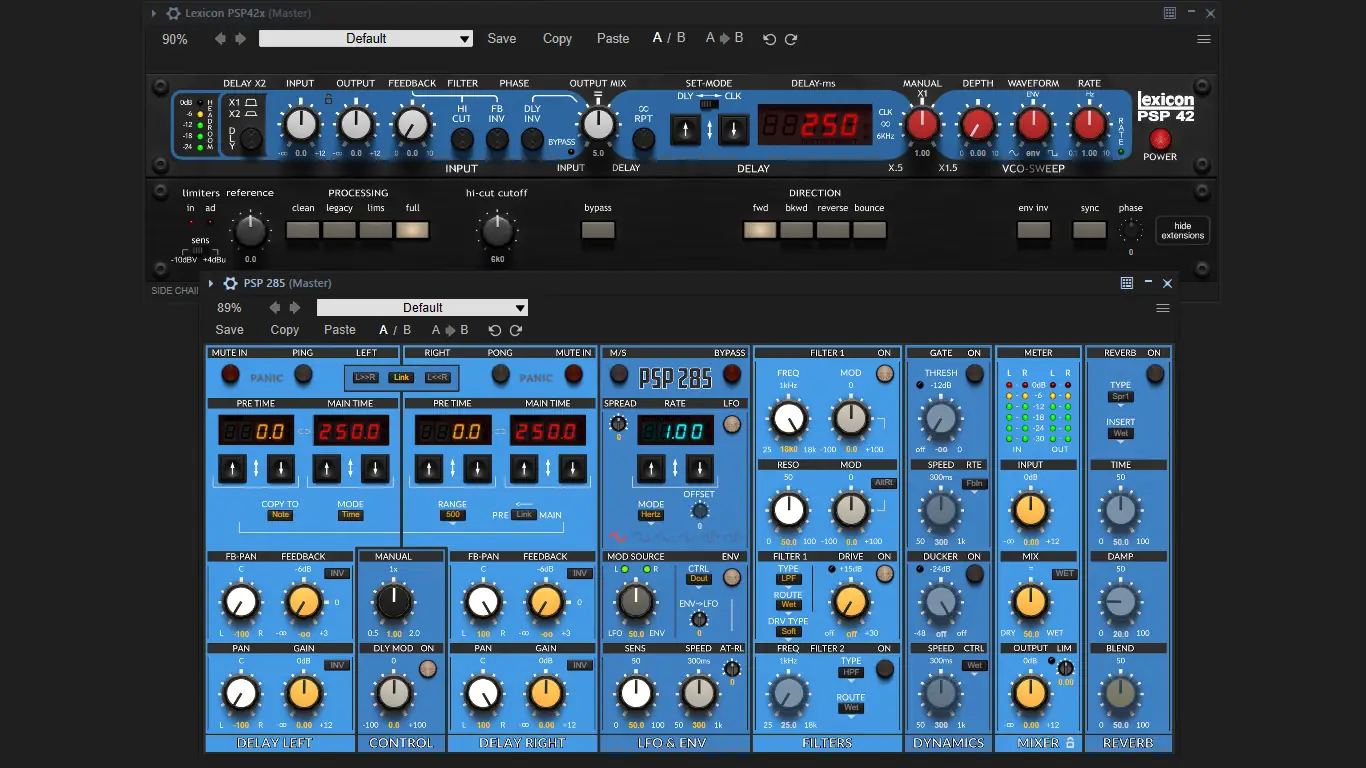Screen dimensions: 1366x768
Task: Click the hide extensions button
Action: (x=1183, y=231)
